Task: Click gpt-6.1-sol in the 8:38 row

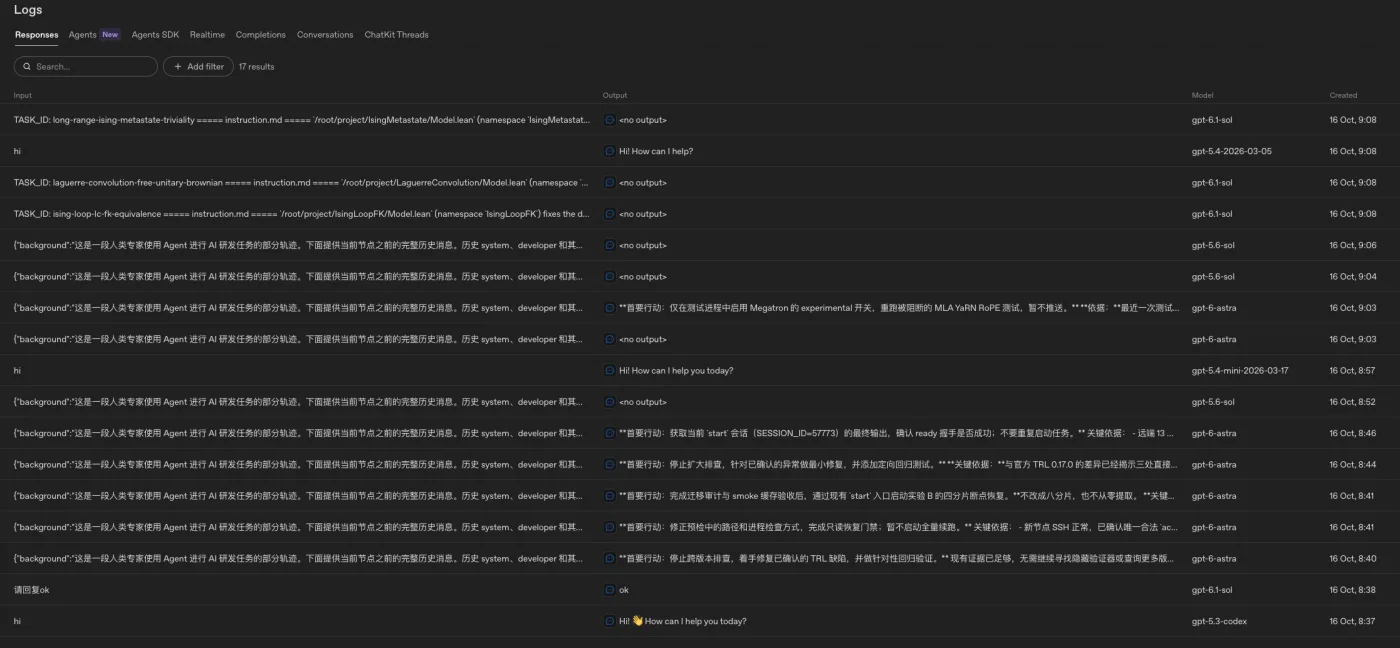Action: (x=1212, y=590)
